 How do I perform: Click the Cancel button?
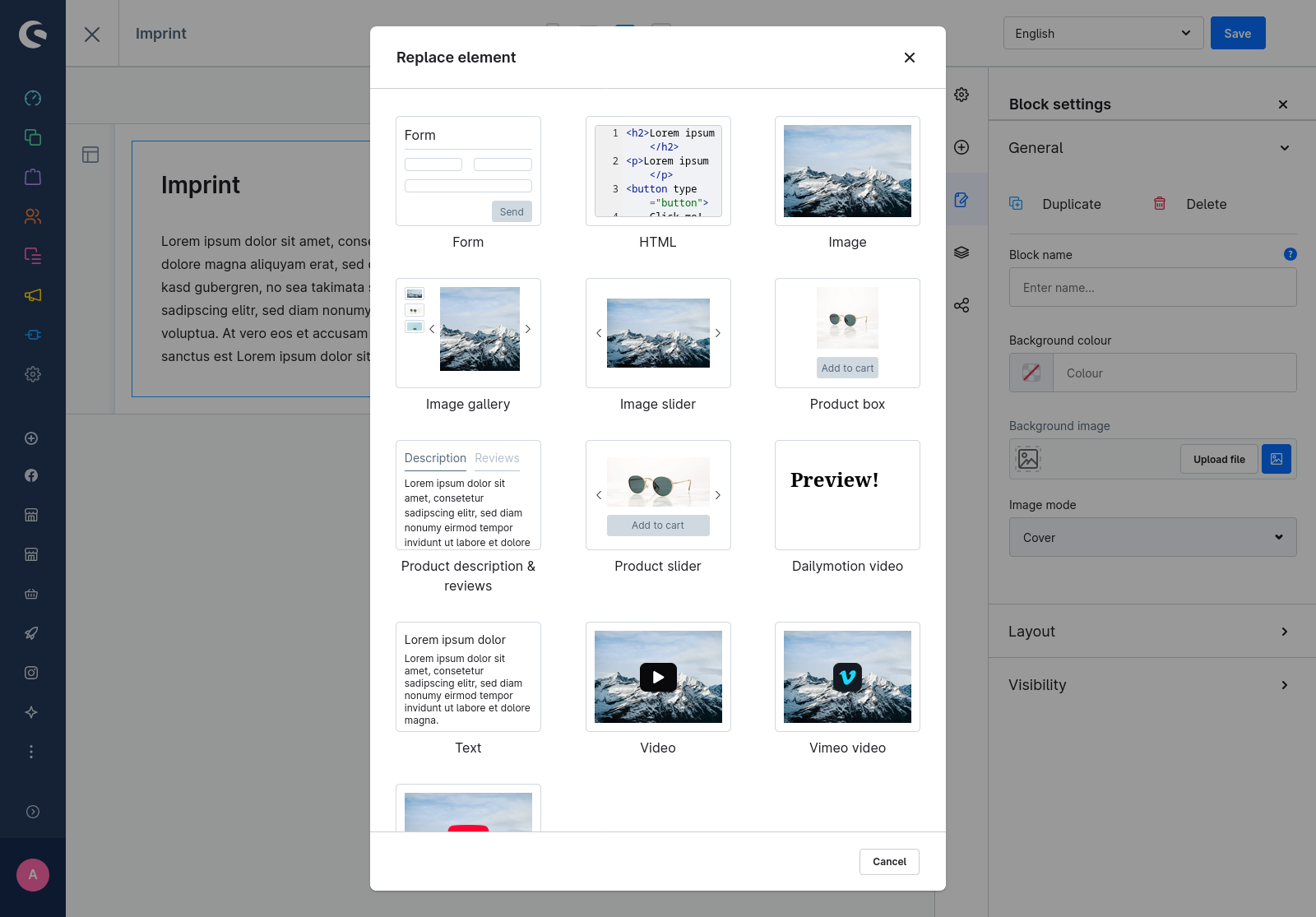[889, 862]
